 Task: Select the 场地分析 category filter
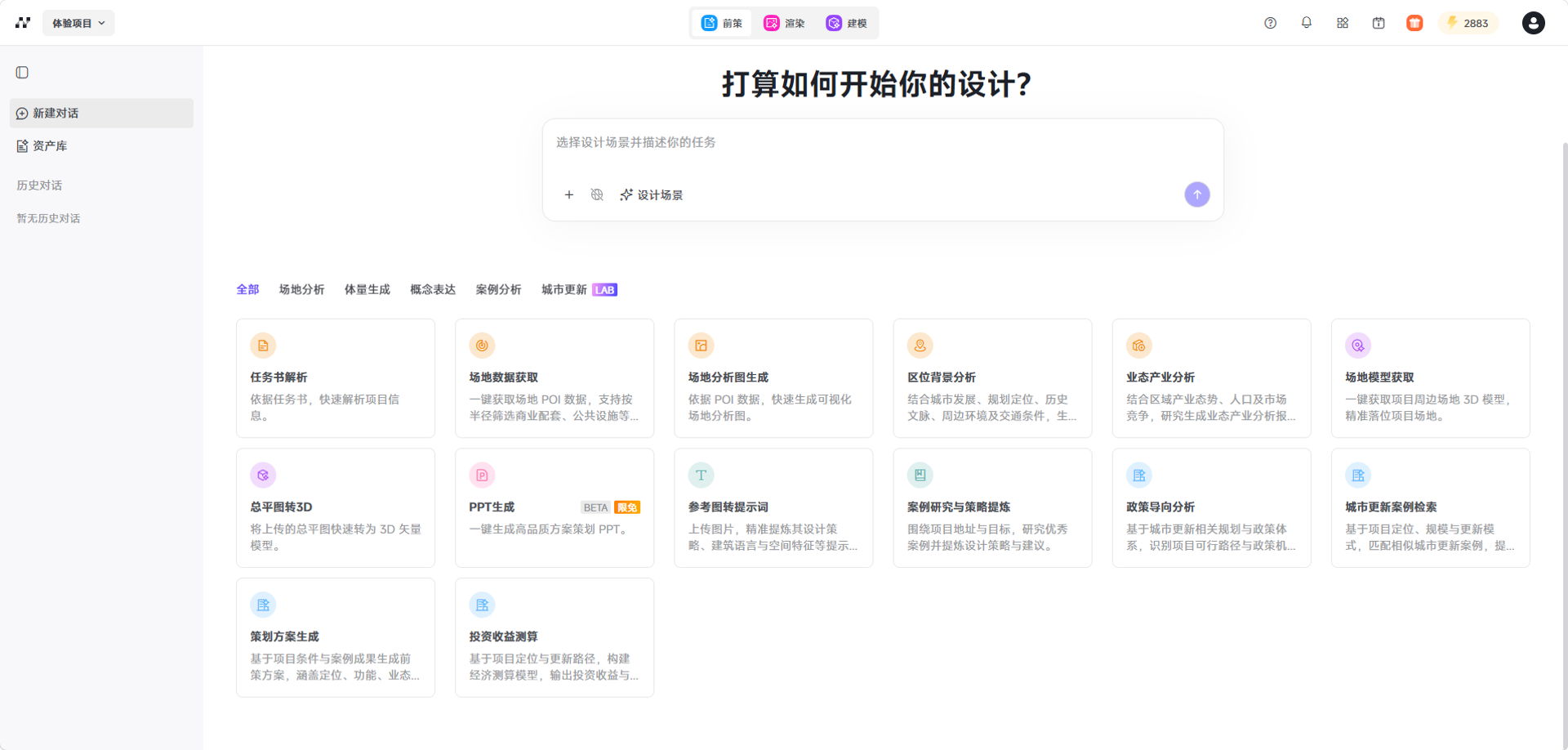pyautogui.click(x=301, y=289)
